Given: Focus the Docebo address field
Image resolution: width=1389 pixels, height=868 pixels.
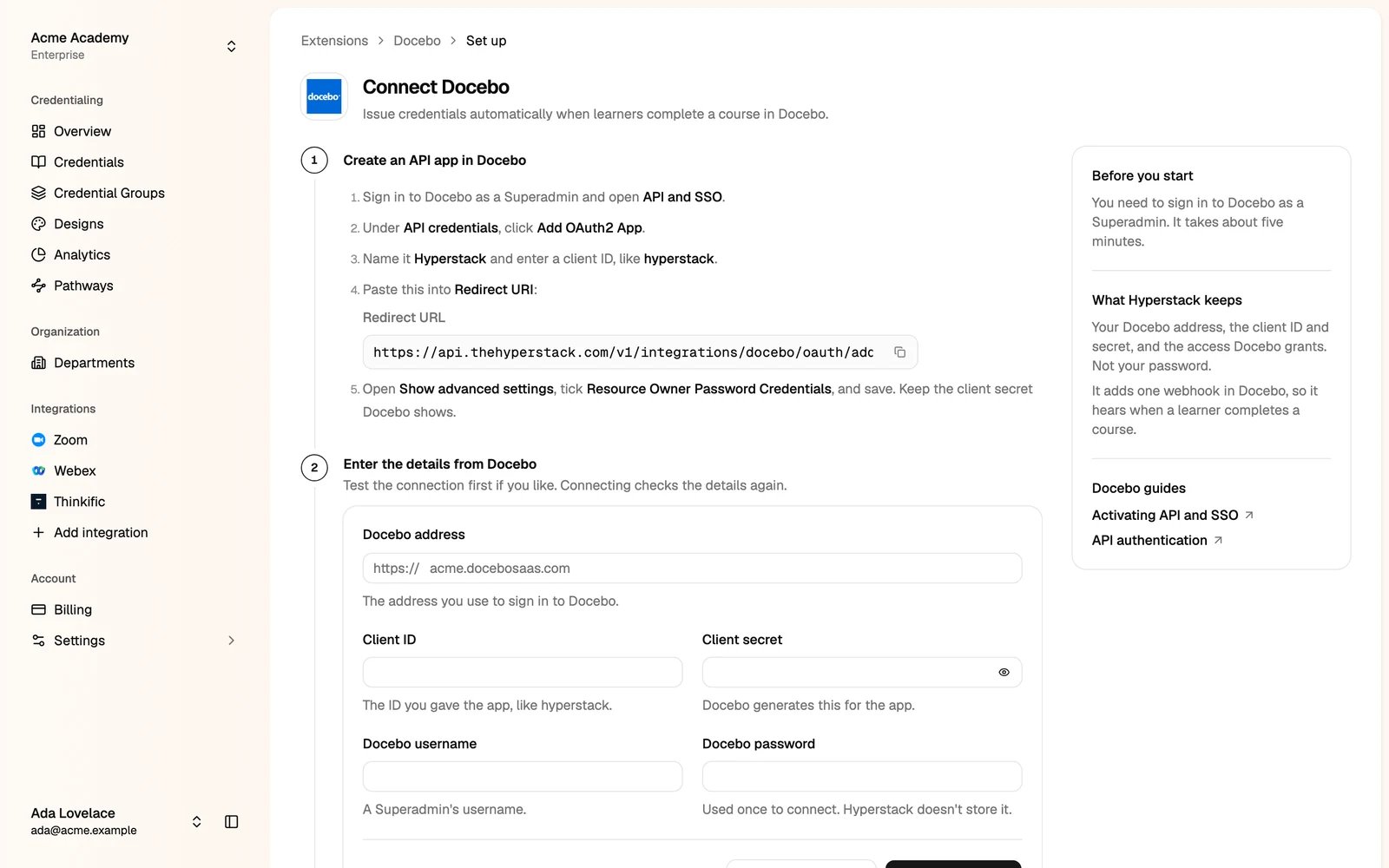Looking at the screenshot, I should [x=692, y=569].
